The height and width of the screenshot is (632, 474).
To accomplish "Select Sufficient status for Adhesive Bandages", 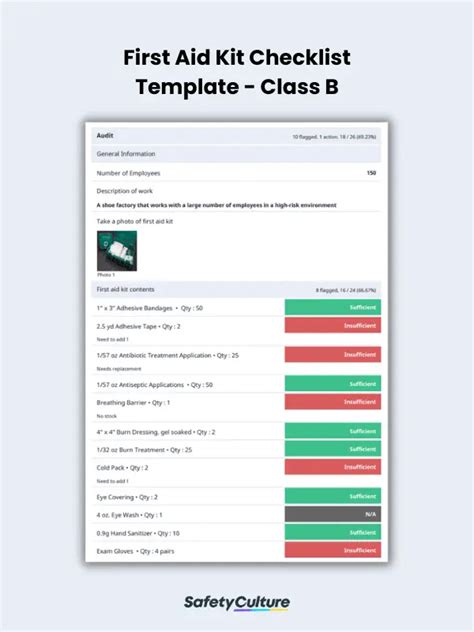I will [333, 308].
